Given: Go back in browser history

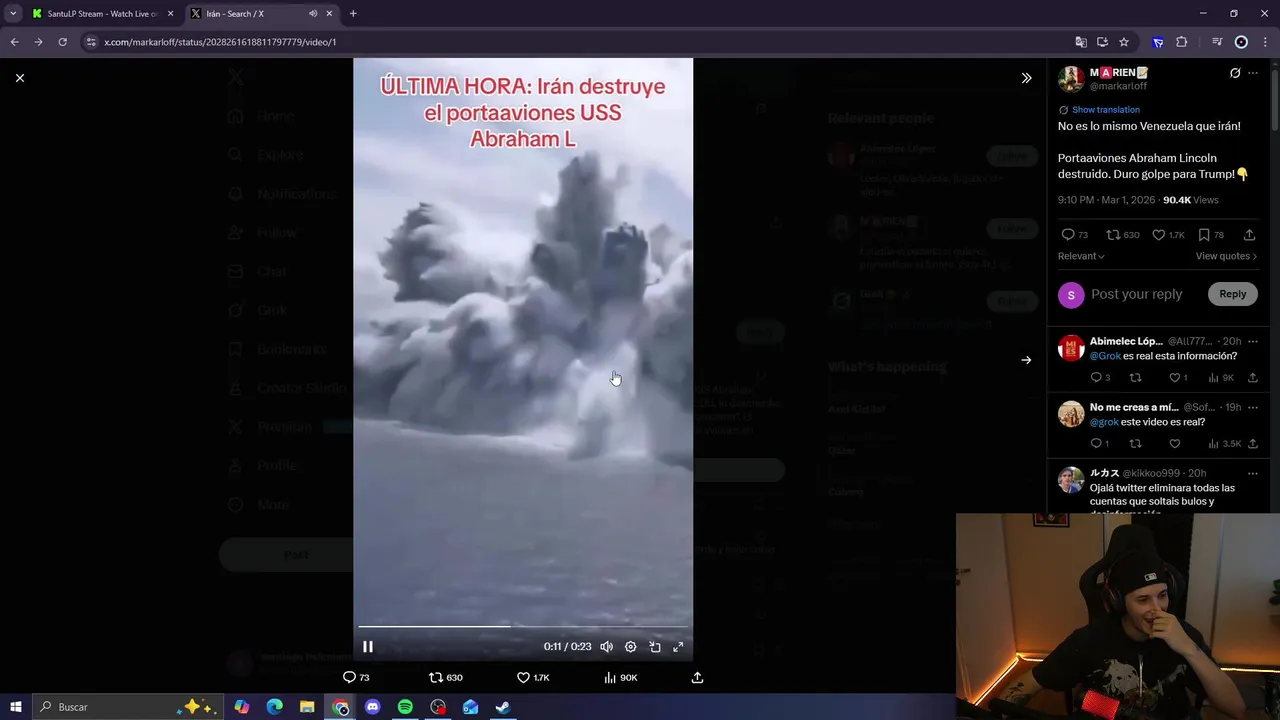Looking at the screenshot, I should pyautogui.click(x=14, y=42).
